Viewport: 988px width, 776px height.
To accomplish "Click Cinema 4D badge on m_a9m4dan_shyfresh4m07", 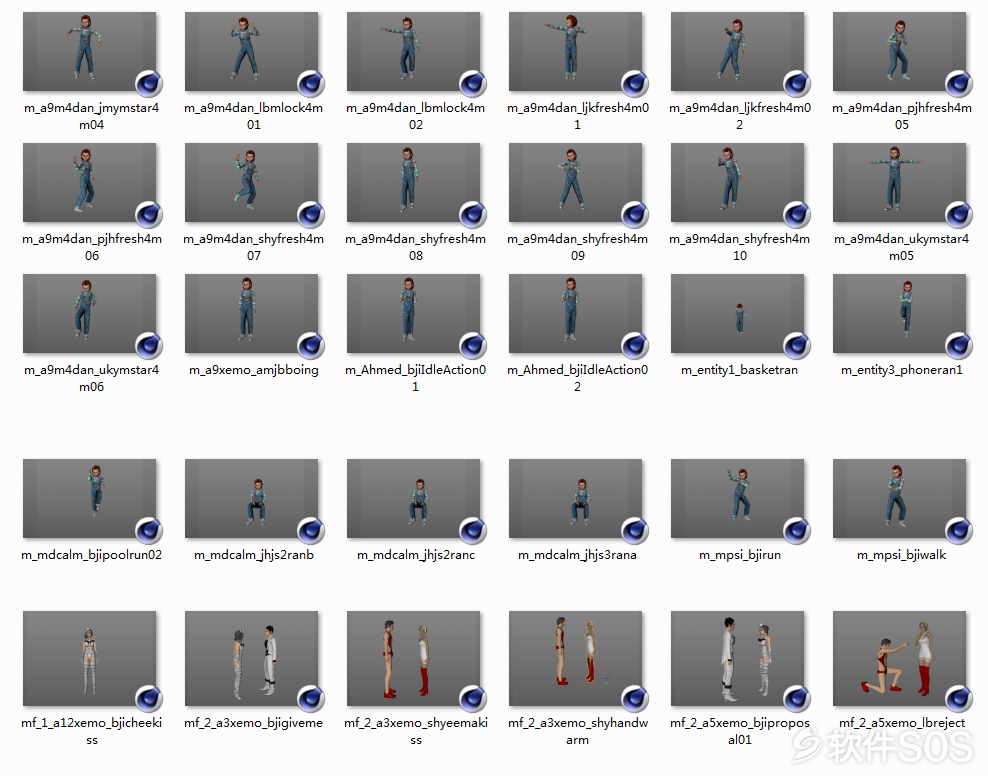I will click(311, 215).
